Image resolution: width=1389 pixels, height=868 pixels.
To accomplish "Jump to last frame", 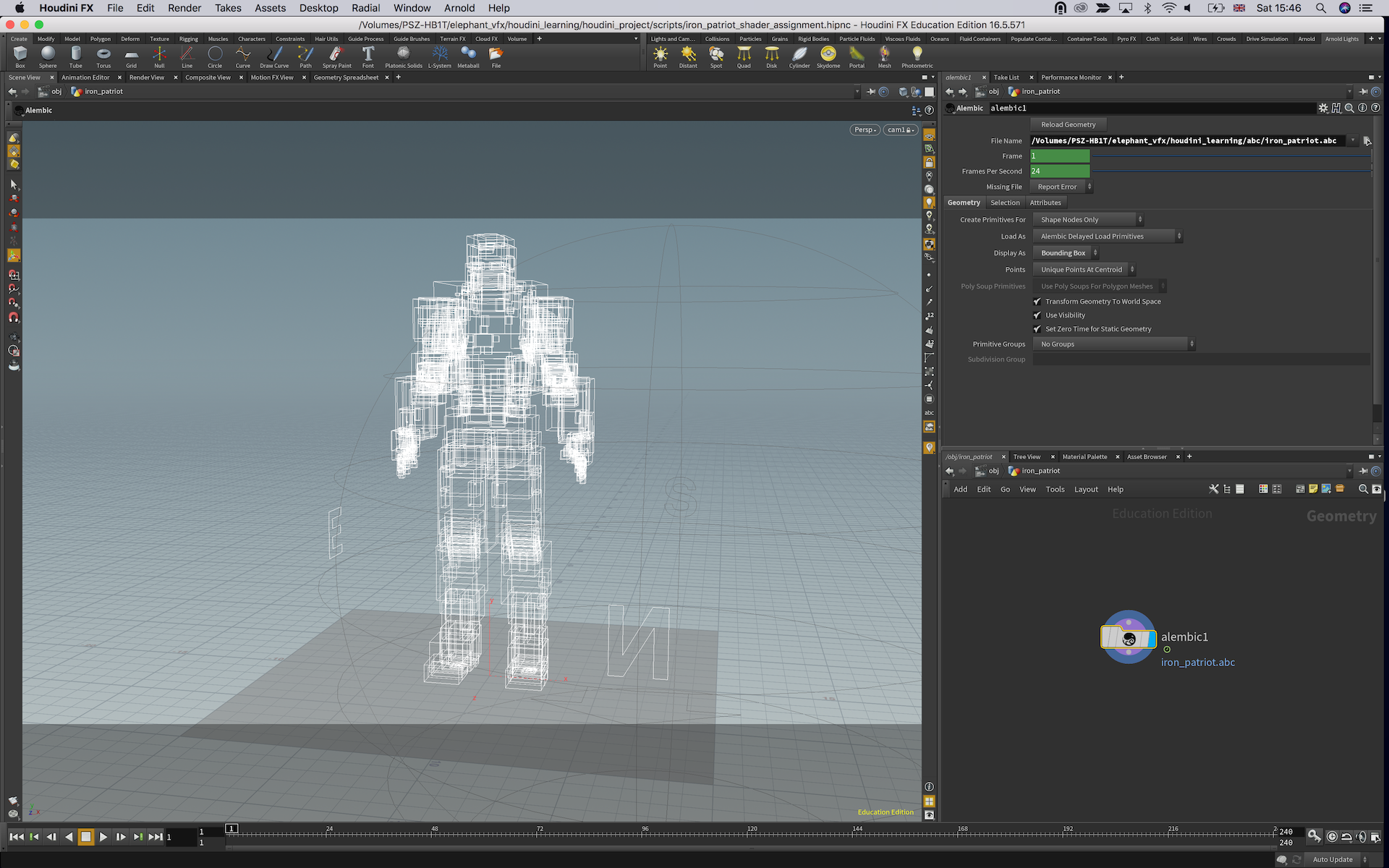I will click(x=156, y=837).
